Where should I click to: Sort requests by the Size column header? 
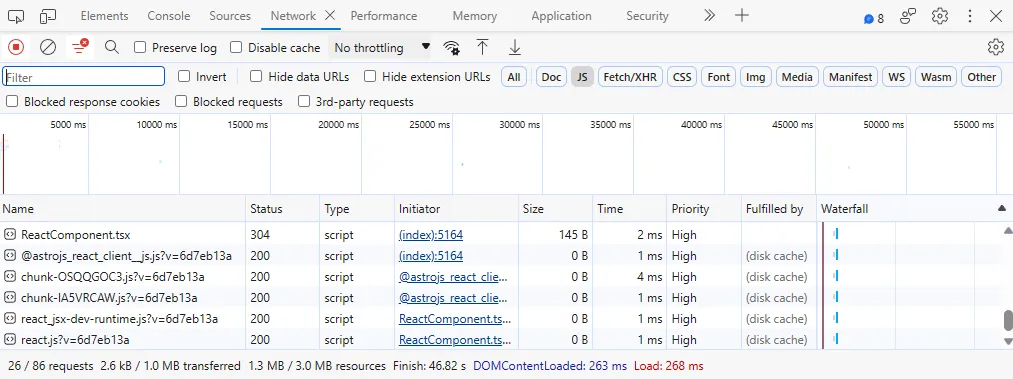click(x=555, y=209)
